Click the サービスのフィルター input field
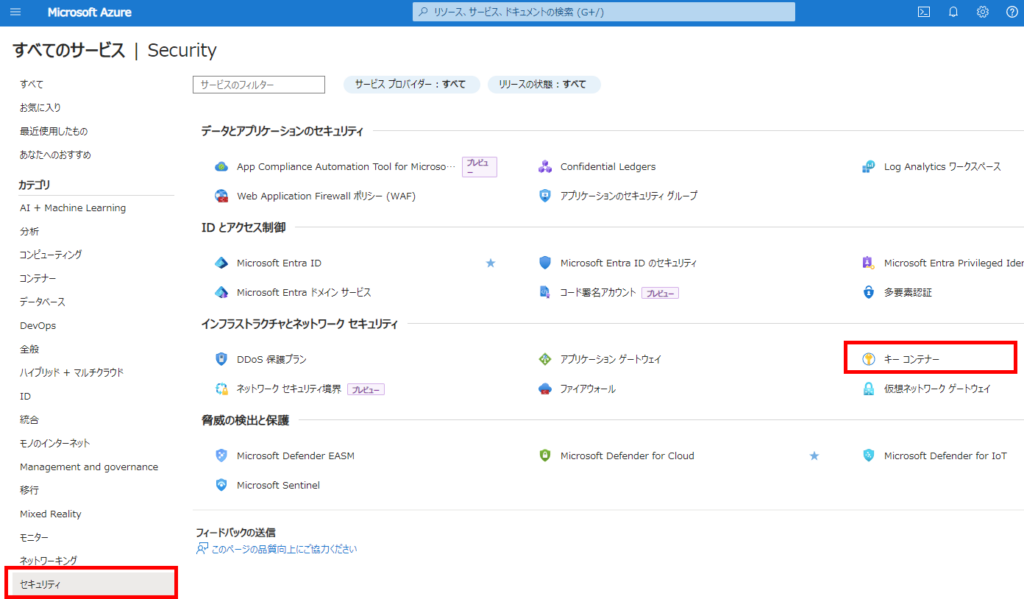The image size is (1024, 599). [x=259, y=85]
